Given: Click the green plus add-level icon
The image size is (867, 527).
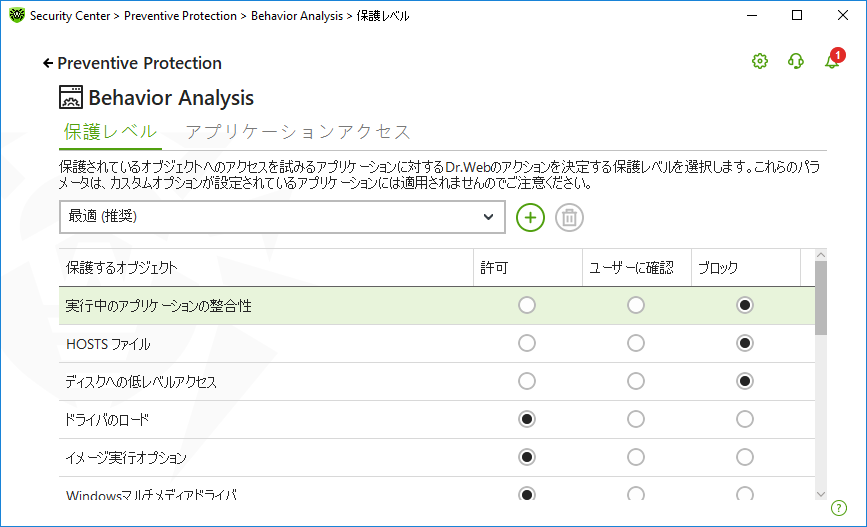Looking at the screenshot, I should click(530, 217).
